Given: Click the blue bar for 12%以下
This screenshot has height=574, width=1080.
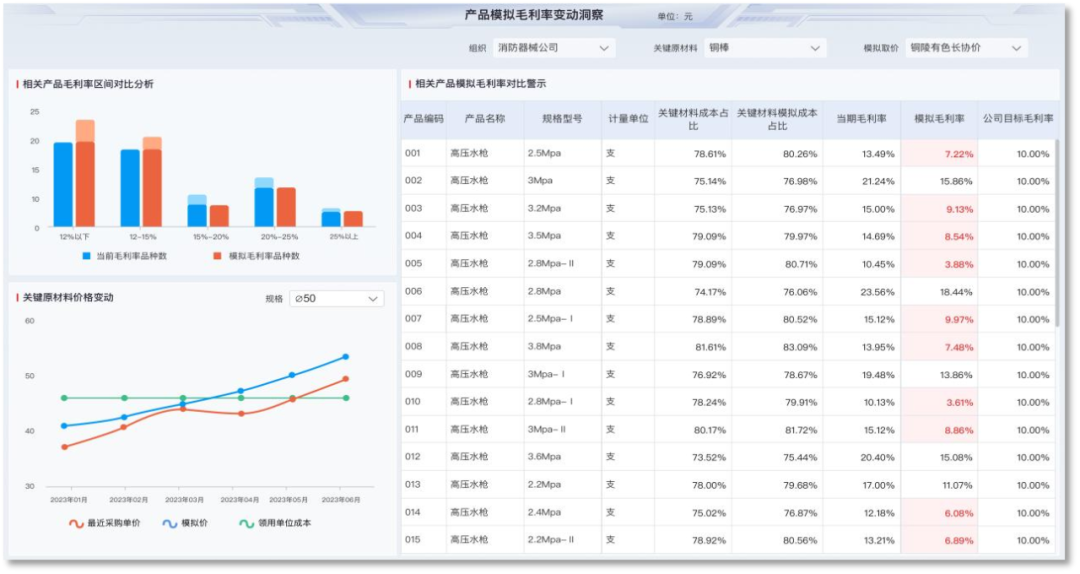Looking at the screenshot, I should [63, 185].
